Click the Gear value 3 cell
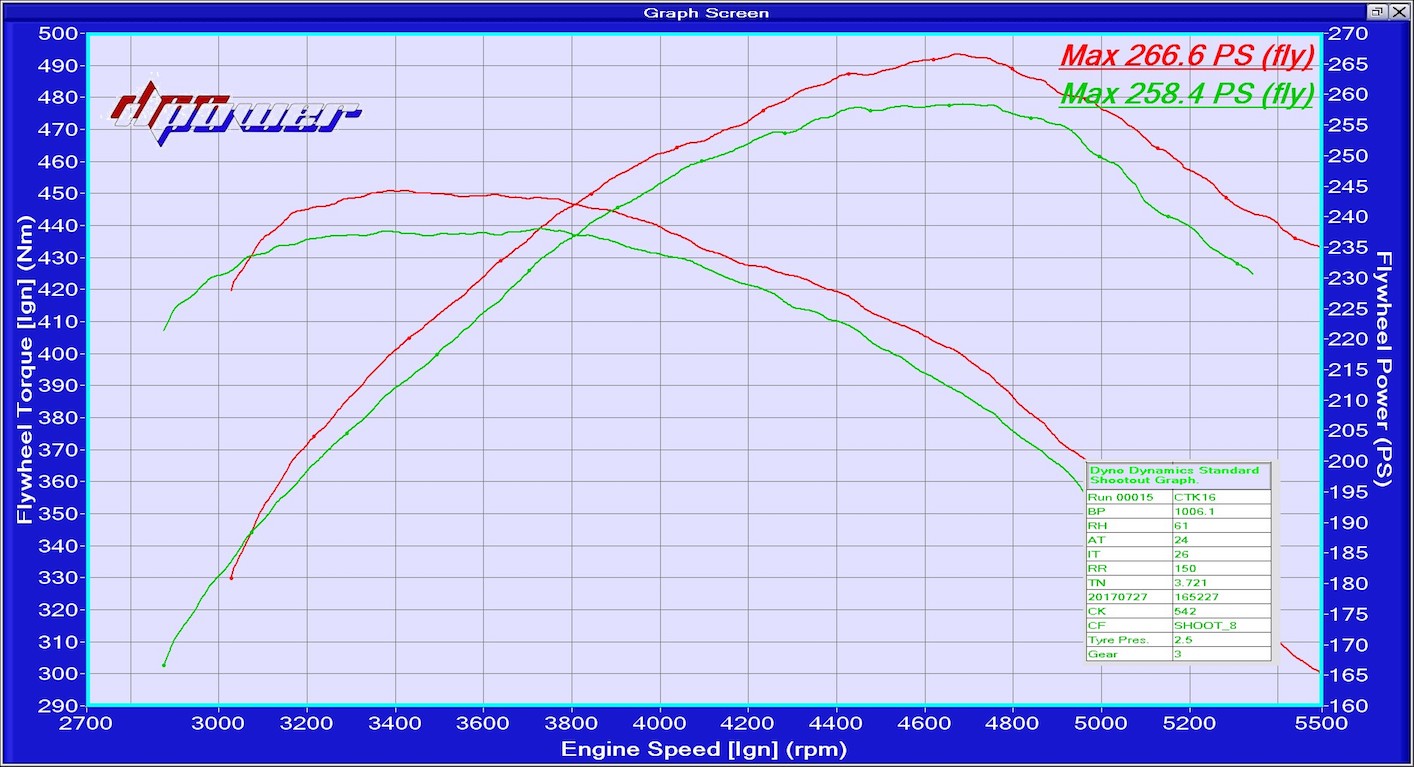 [1220, 654]
